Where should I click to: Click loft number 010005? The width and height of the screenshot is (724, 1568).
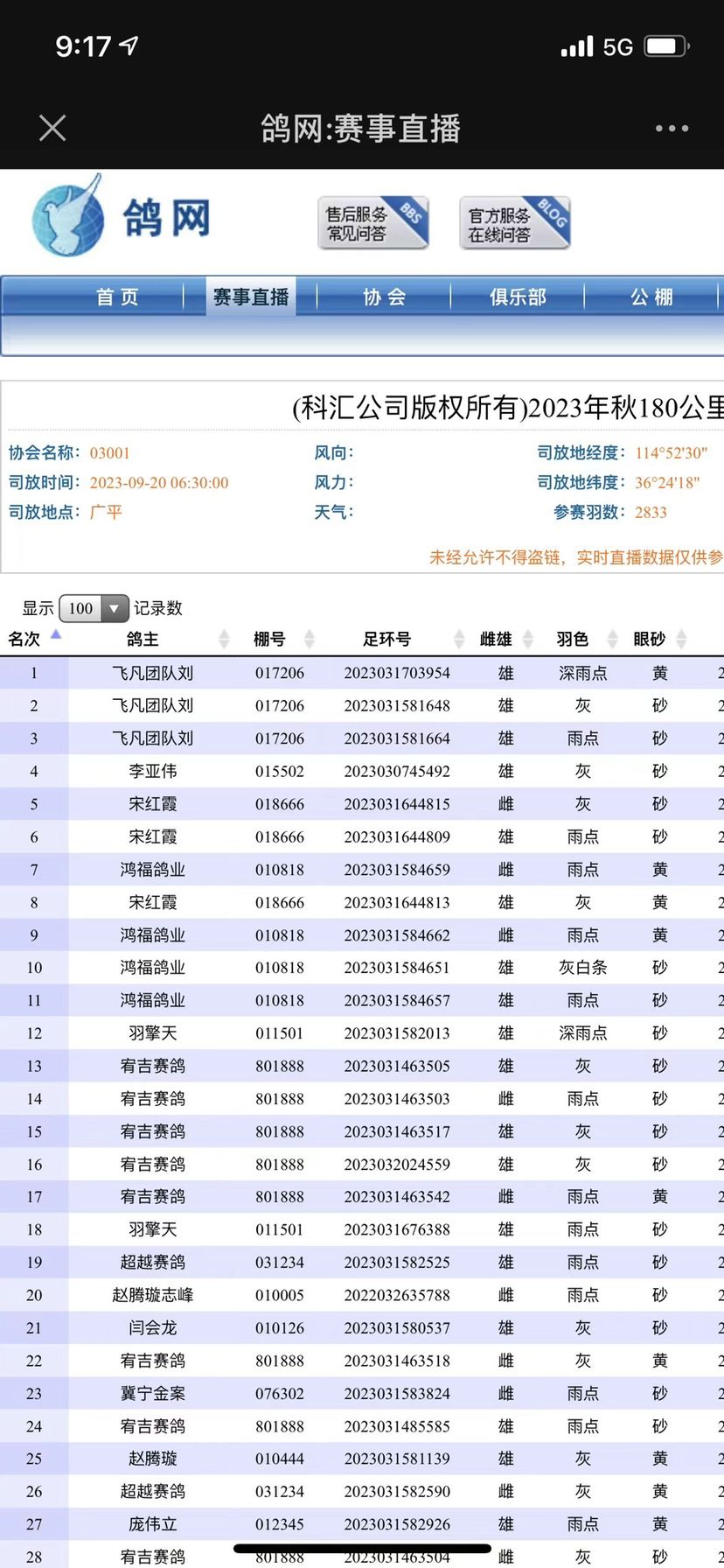coord(280,1295)
